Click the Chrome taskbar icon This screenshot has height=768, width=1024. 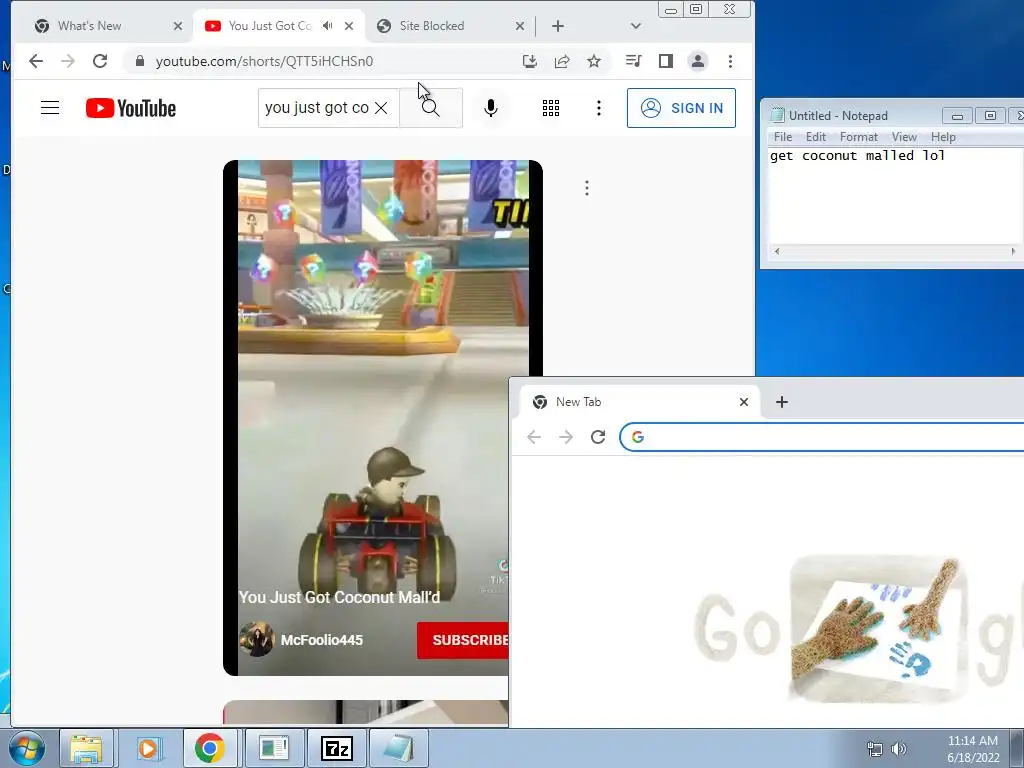(210, 748)
